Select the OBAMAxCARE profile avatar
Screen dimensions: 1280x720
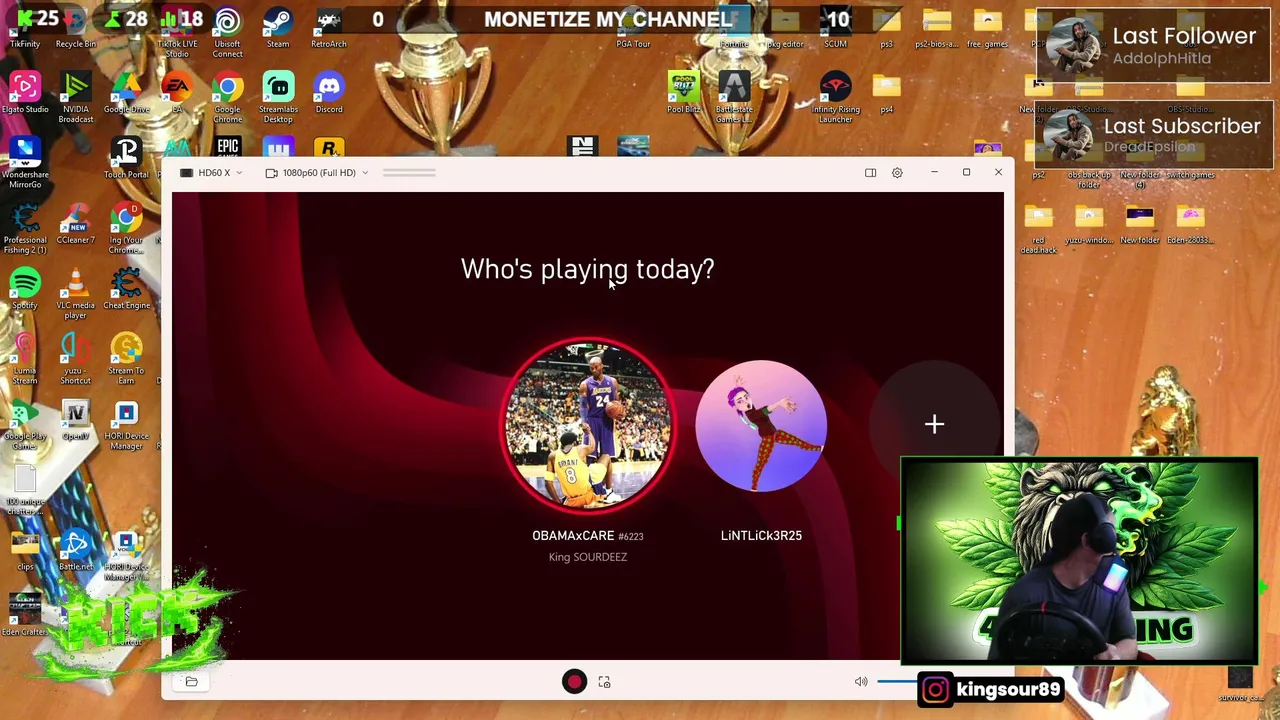588,425
